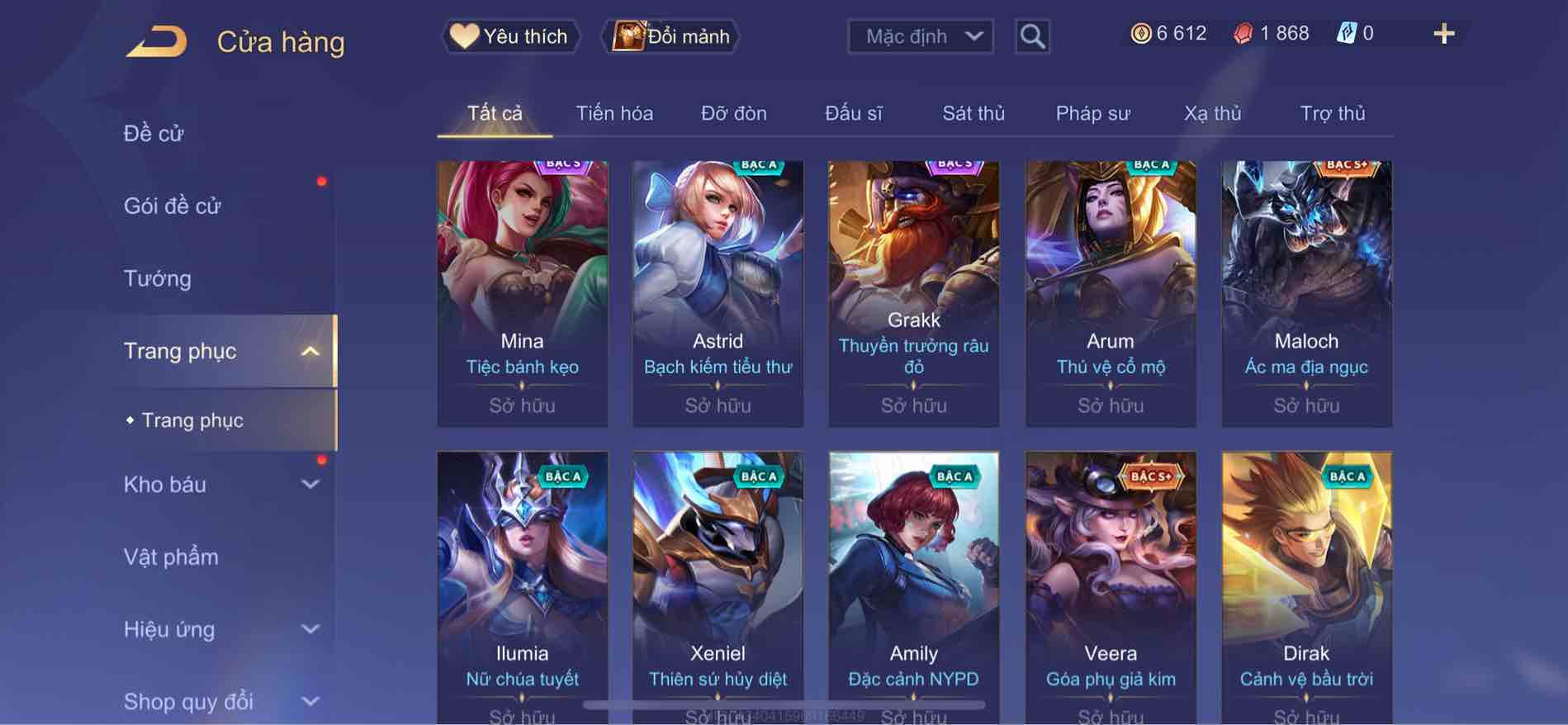
Task: Switch to the Pháp sư tab
Action: tap(1092, 113)
